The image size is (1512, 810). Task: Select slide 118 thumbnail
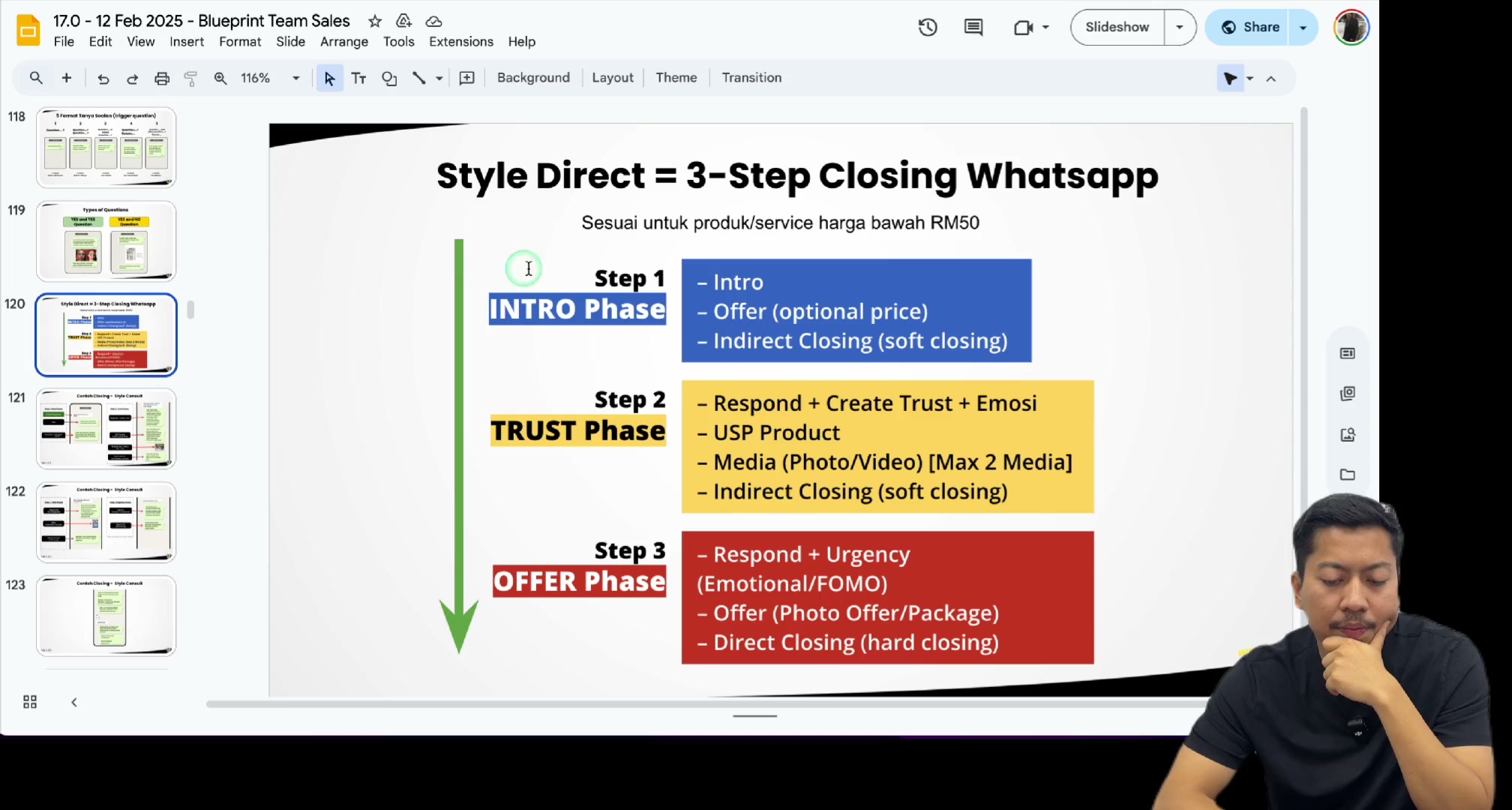coord(106,147)
